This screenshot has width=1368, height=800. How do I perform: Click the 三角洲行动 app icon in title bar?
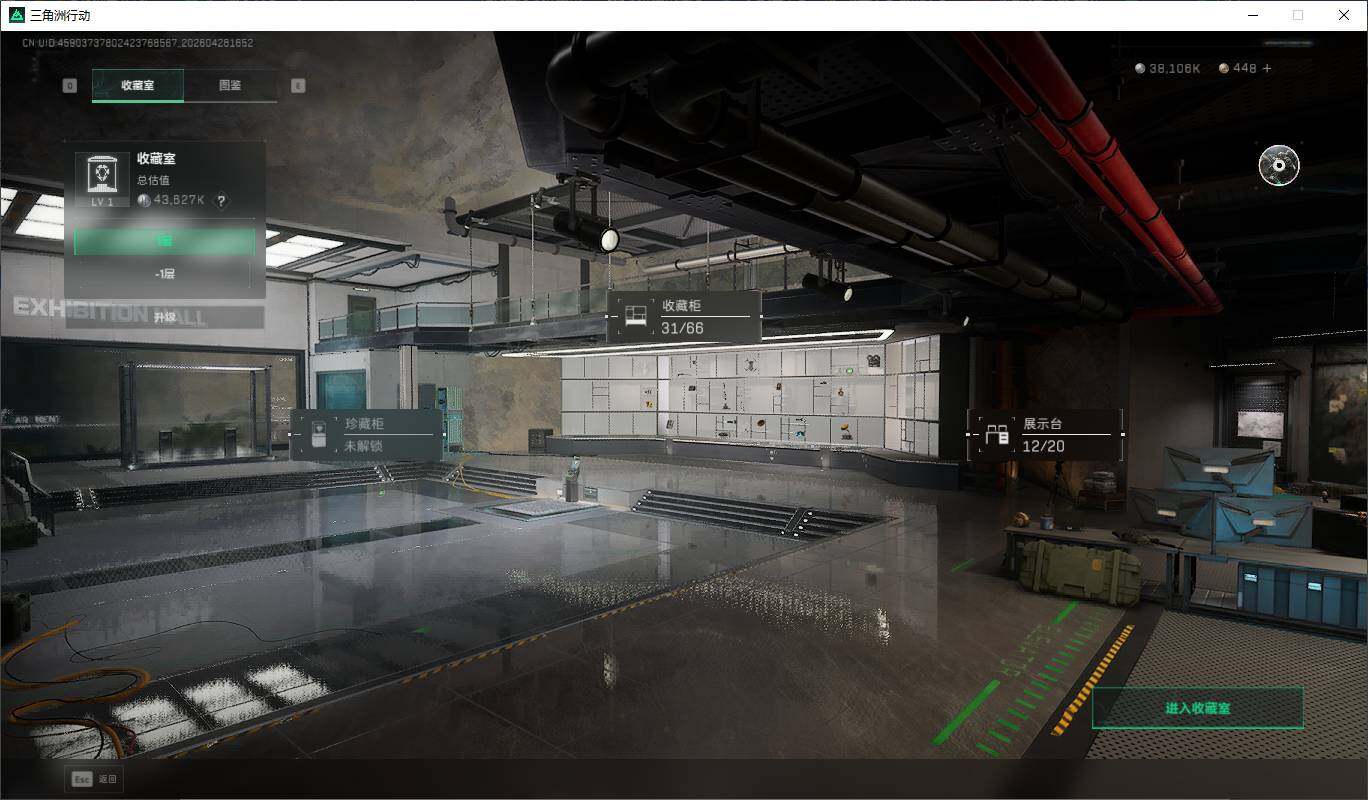coord(16,15)
